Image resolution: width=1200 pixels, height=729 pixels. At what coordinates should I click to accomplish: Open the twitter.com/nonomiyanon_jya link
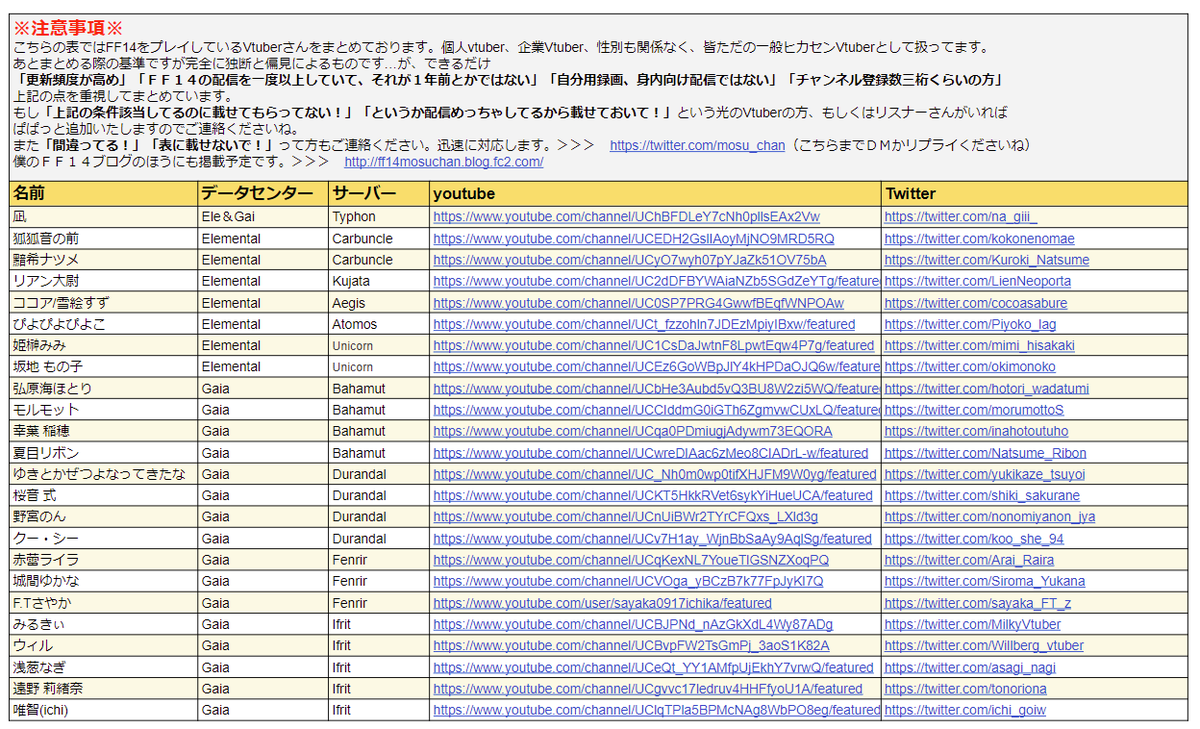coord(990,517)
